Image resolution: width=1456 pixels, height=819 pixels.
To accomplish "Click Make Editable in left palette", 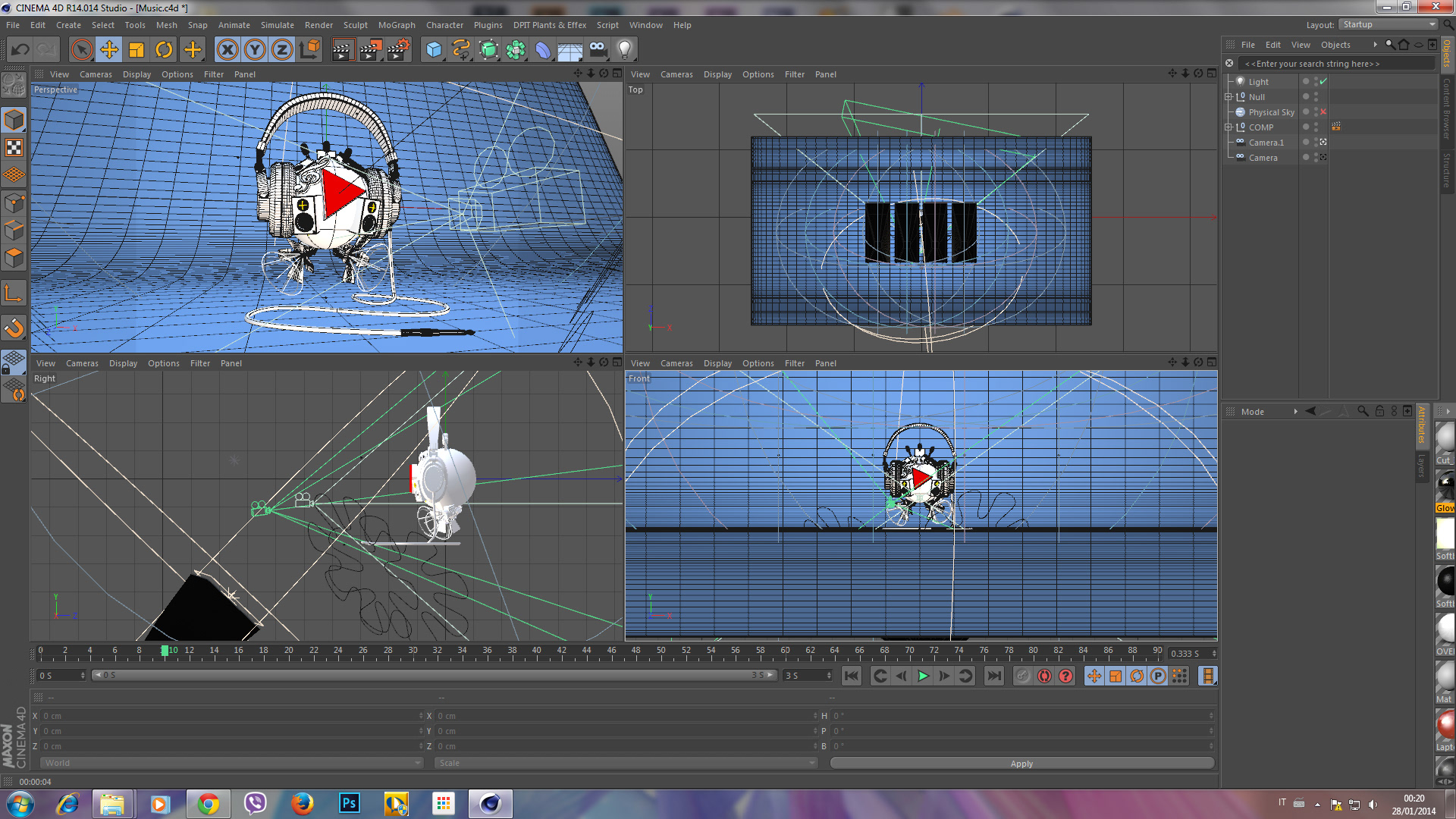I will (14, 86).
